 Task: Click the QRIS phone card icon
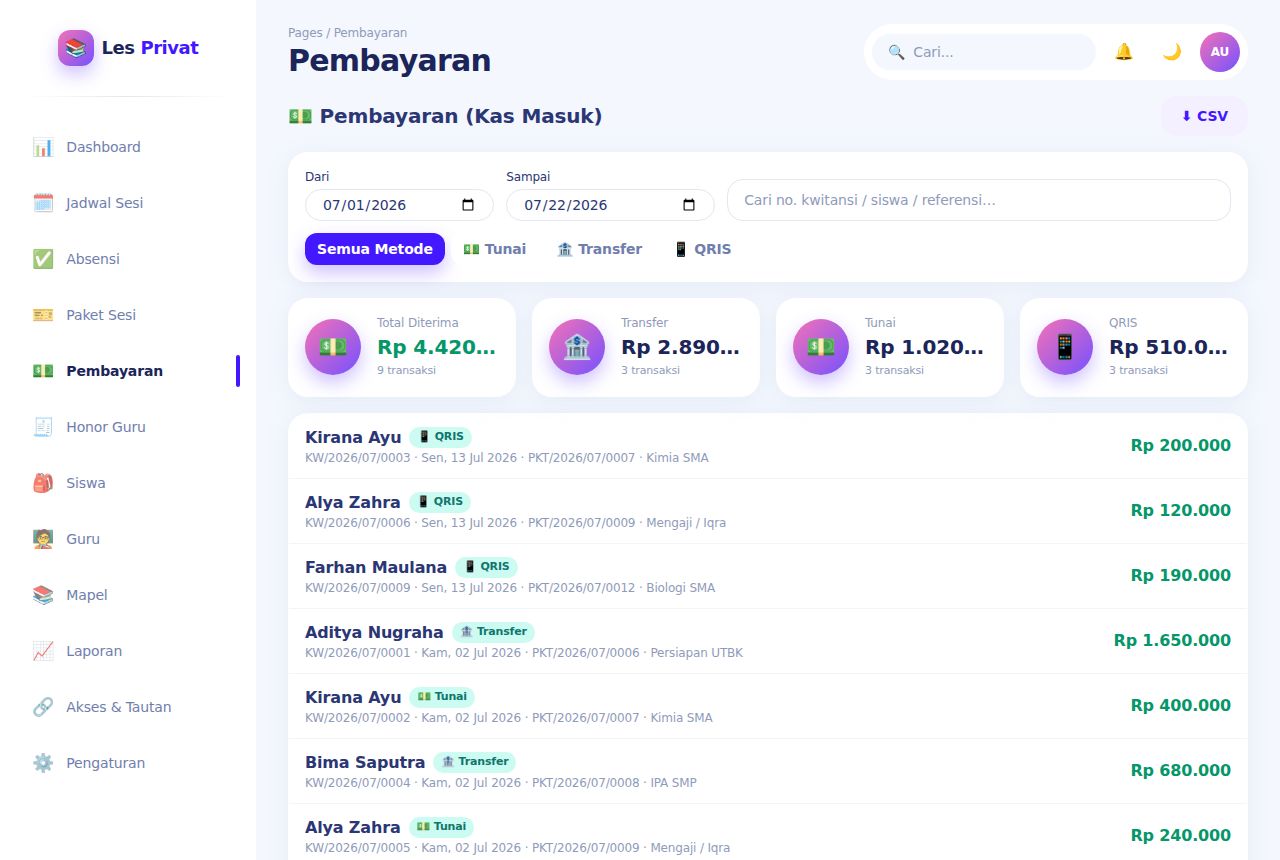click(1065, 347)
